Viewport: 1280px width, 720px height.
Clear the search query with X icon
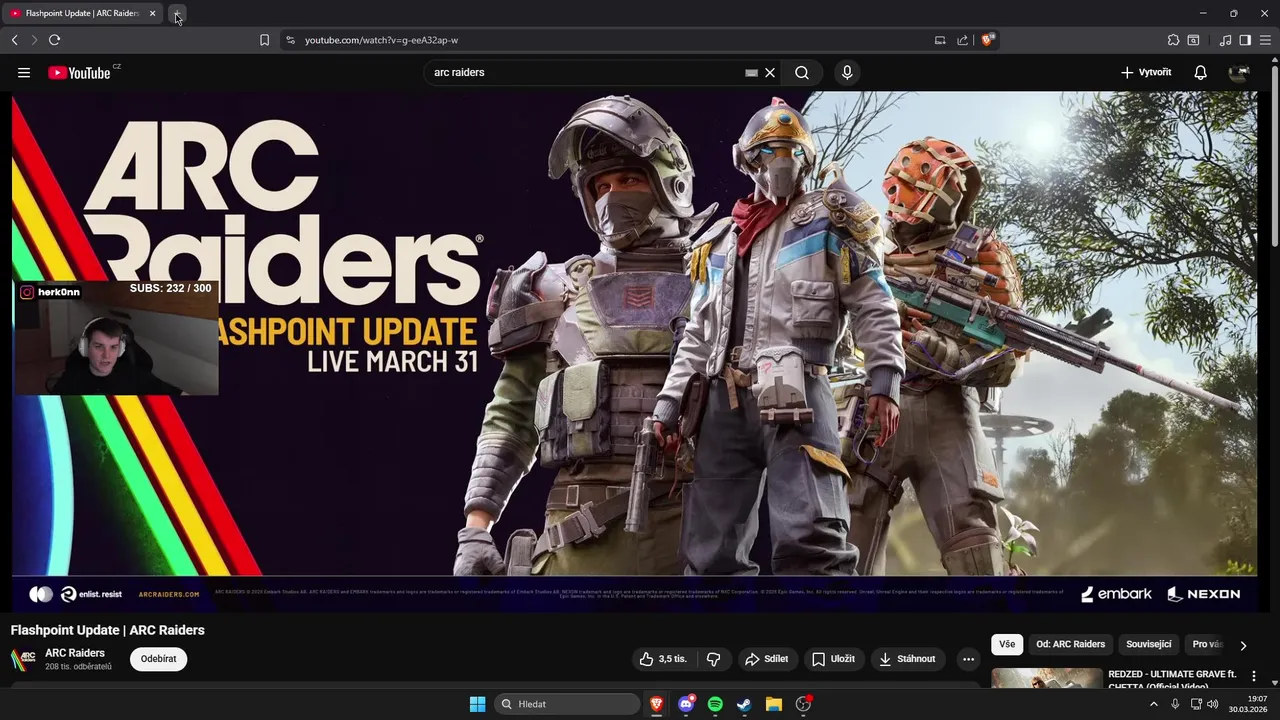(x=770, y=72)
